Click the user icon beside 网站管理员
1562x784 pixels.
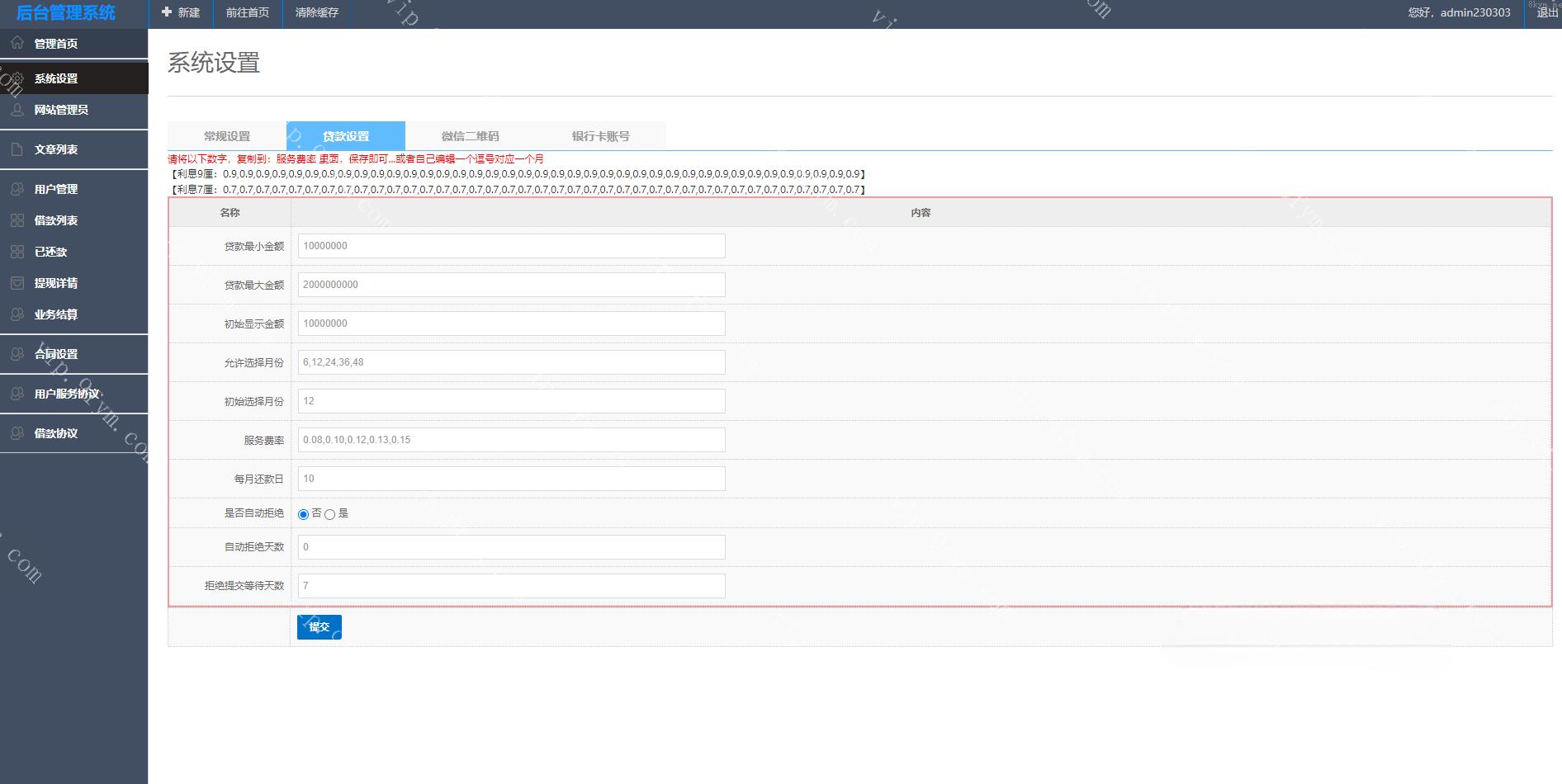tap(17, 110)
